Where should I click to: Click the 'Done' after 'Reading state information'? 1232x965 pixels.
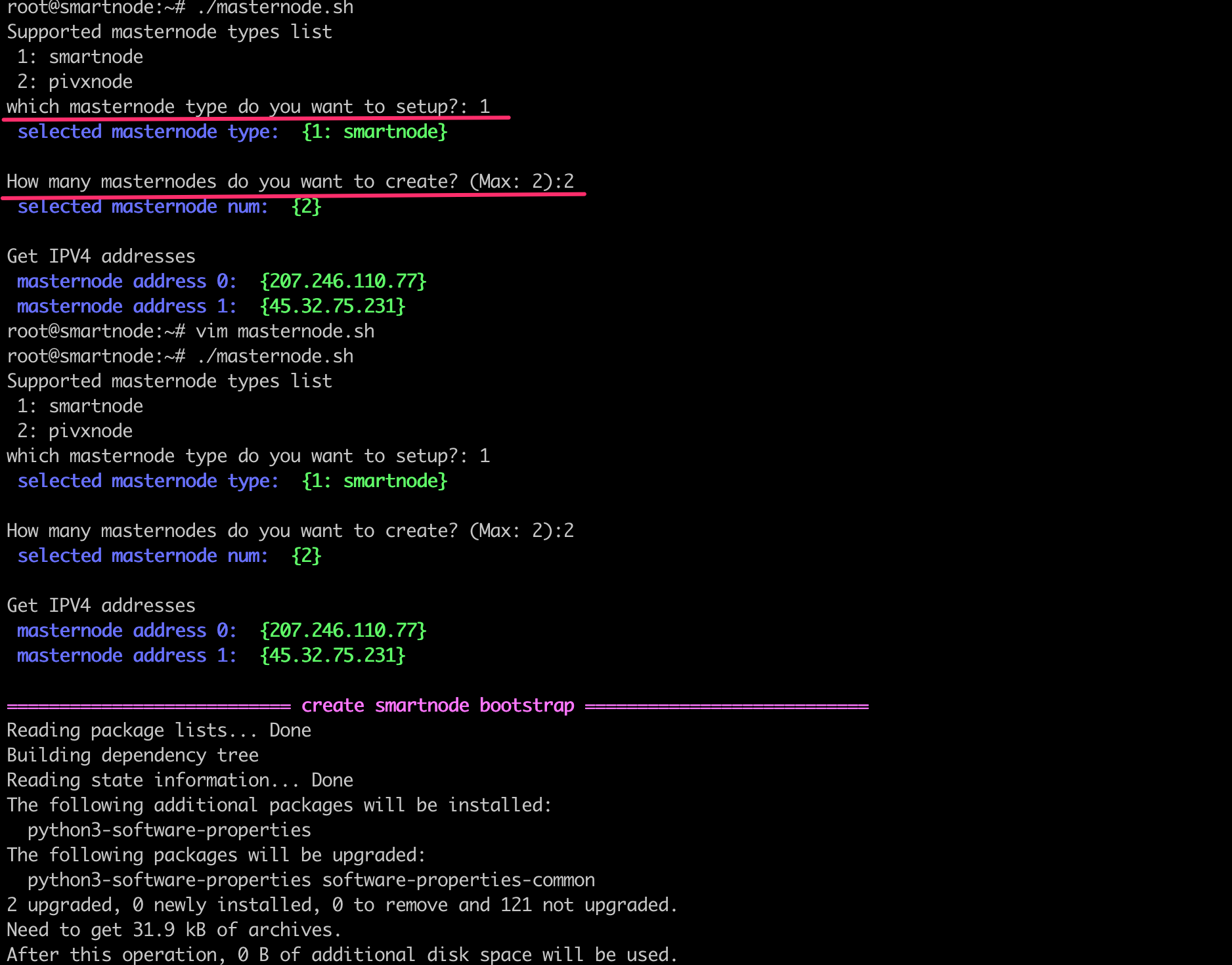(x=332, y=780)
